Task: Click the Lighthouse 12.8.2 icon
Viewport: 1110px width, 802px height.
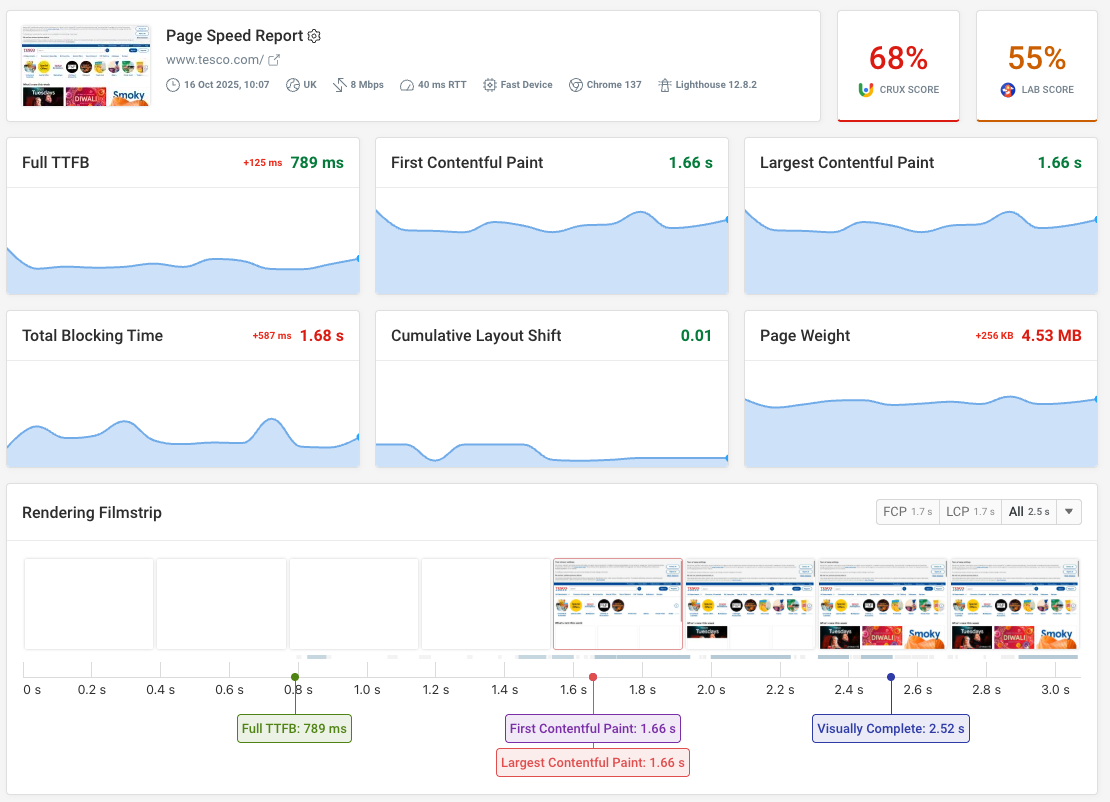Action: point(664,85)
